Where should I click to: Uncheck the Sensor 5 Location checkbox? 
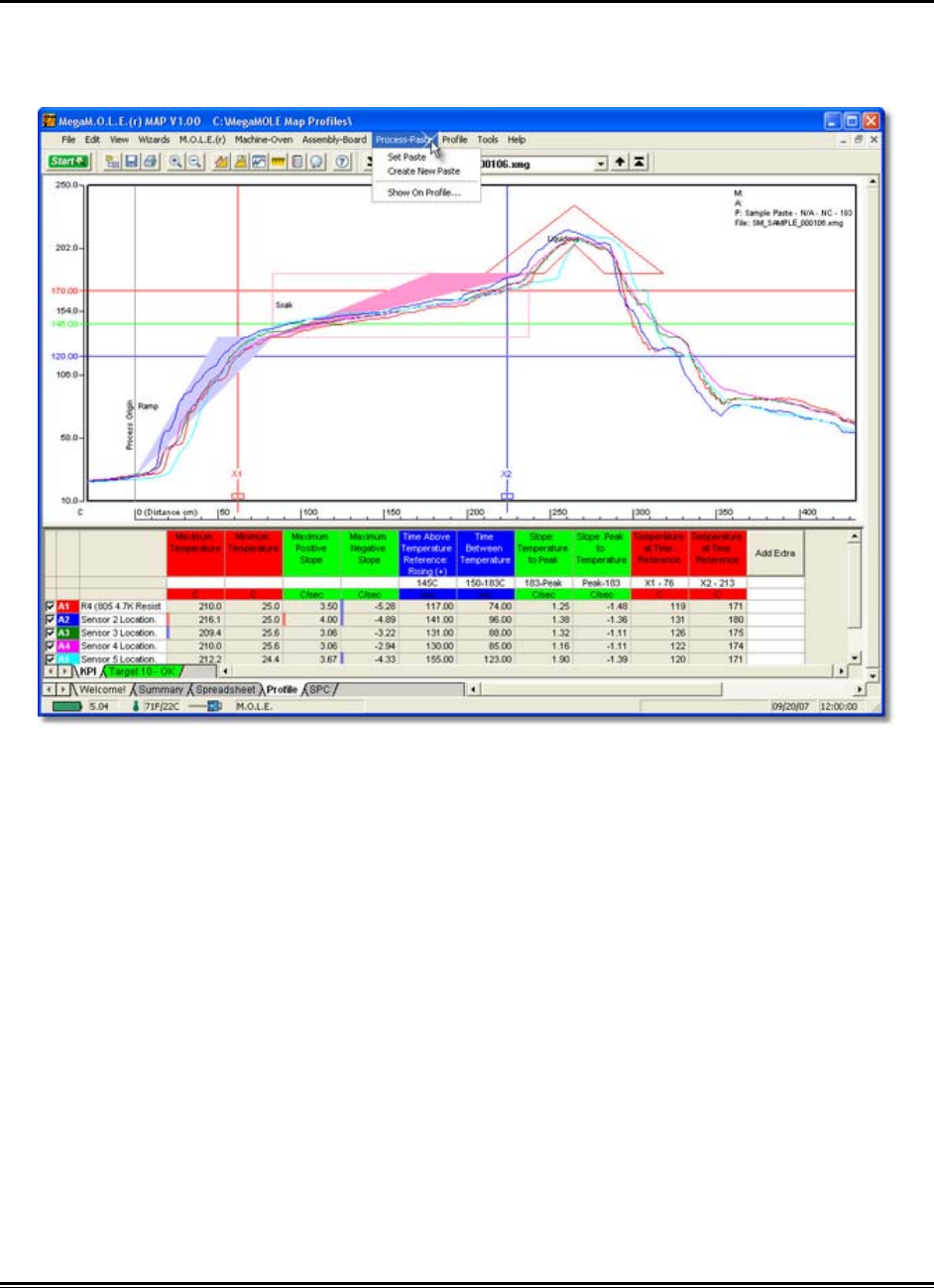coord(50,658)
